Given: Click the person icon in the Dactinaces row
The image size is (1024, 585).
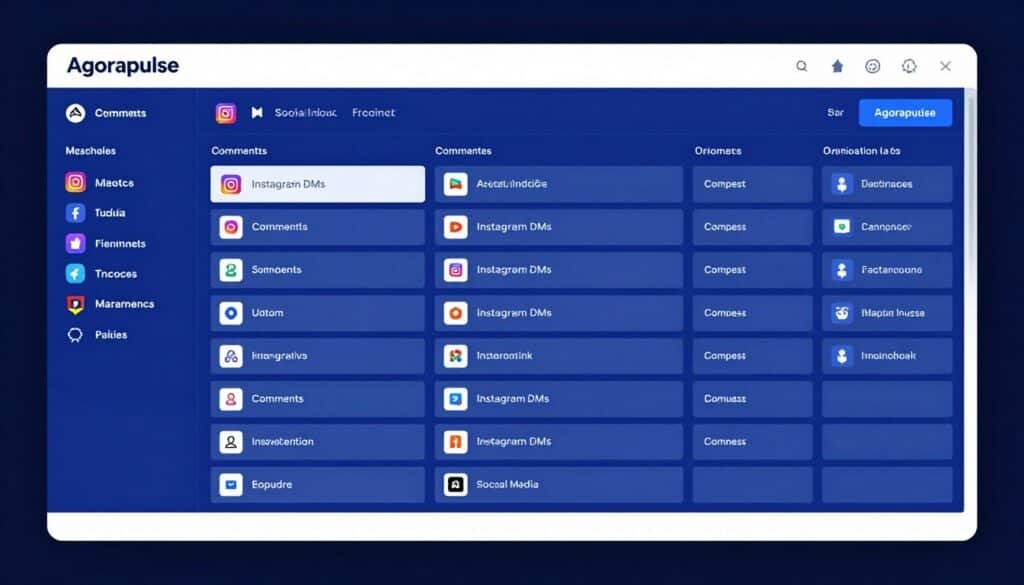Looking at the screenshot, I should [x=842, y=184].
